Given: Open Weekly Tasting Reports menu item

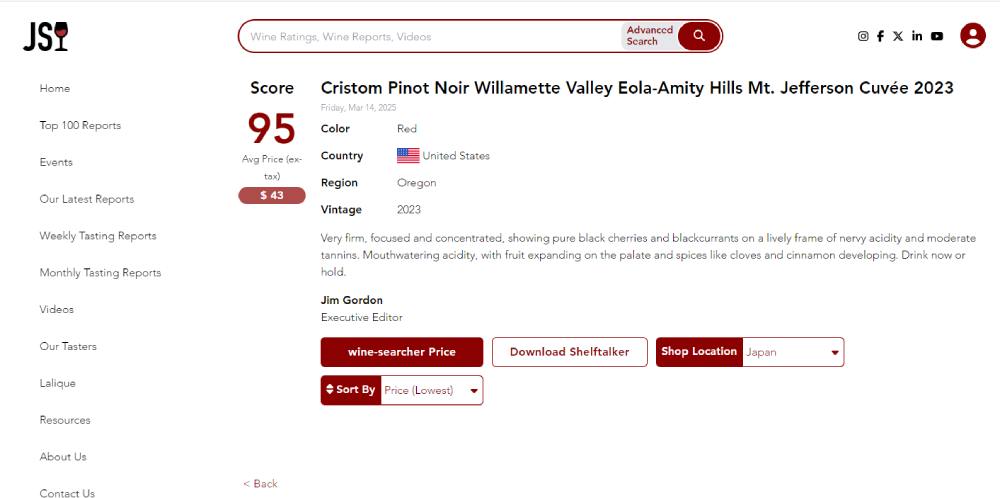Looking at the screenshot, I should point(98,236).
